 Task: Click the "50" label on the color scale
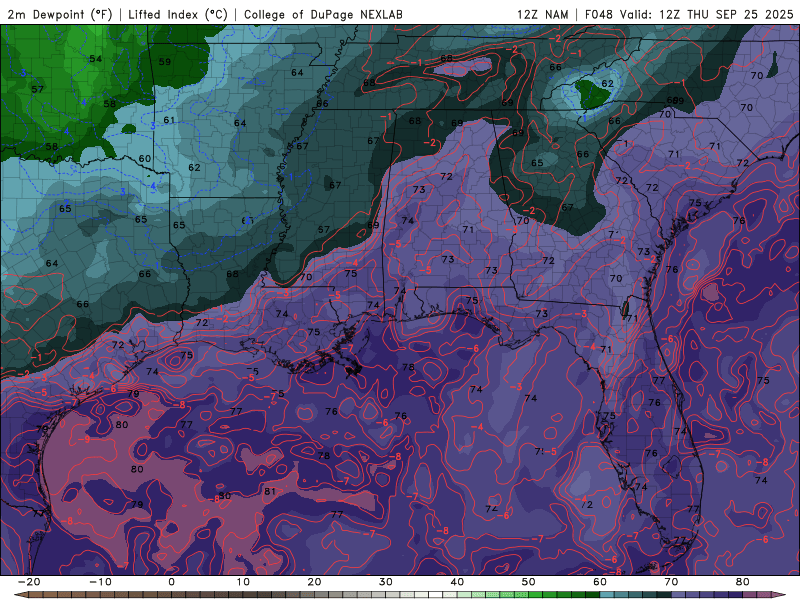pos(529,582)
